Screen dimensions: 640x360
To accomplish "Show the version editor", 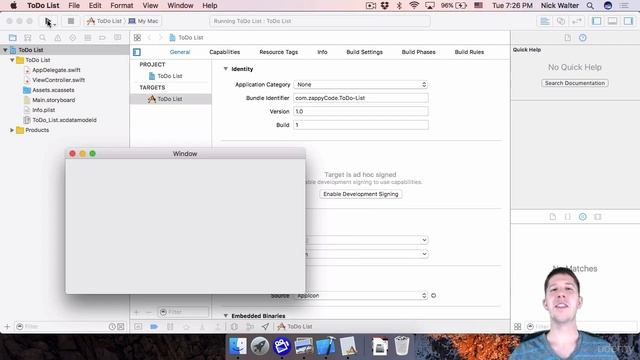I will click(x=577, y=21).
